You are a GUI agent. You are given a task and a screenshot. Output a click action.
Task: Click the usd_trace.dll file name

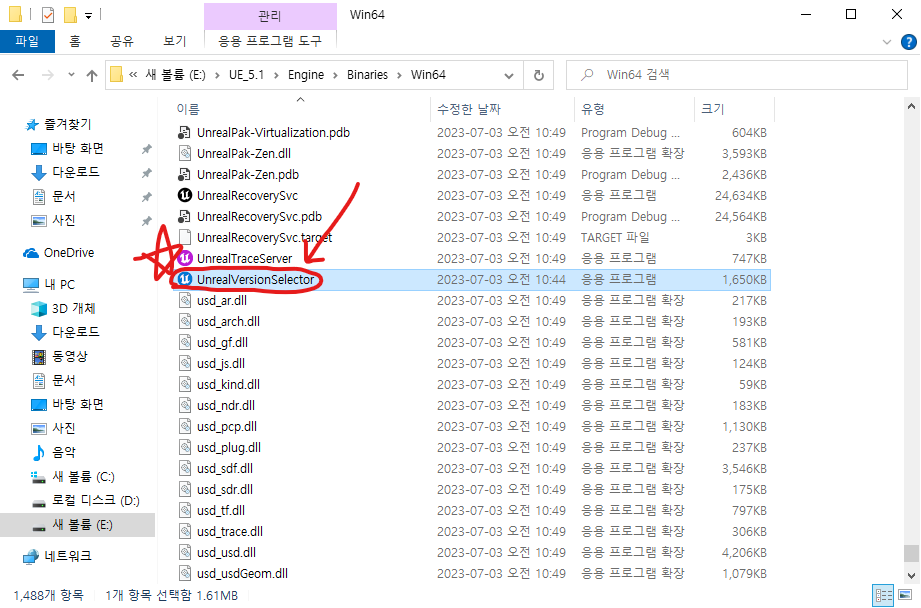(x=230, y=532)
